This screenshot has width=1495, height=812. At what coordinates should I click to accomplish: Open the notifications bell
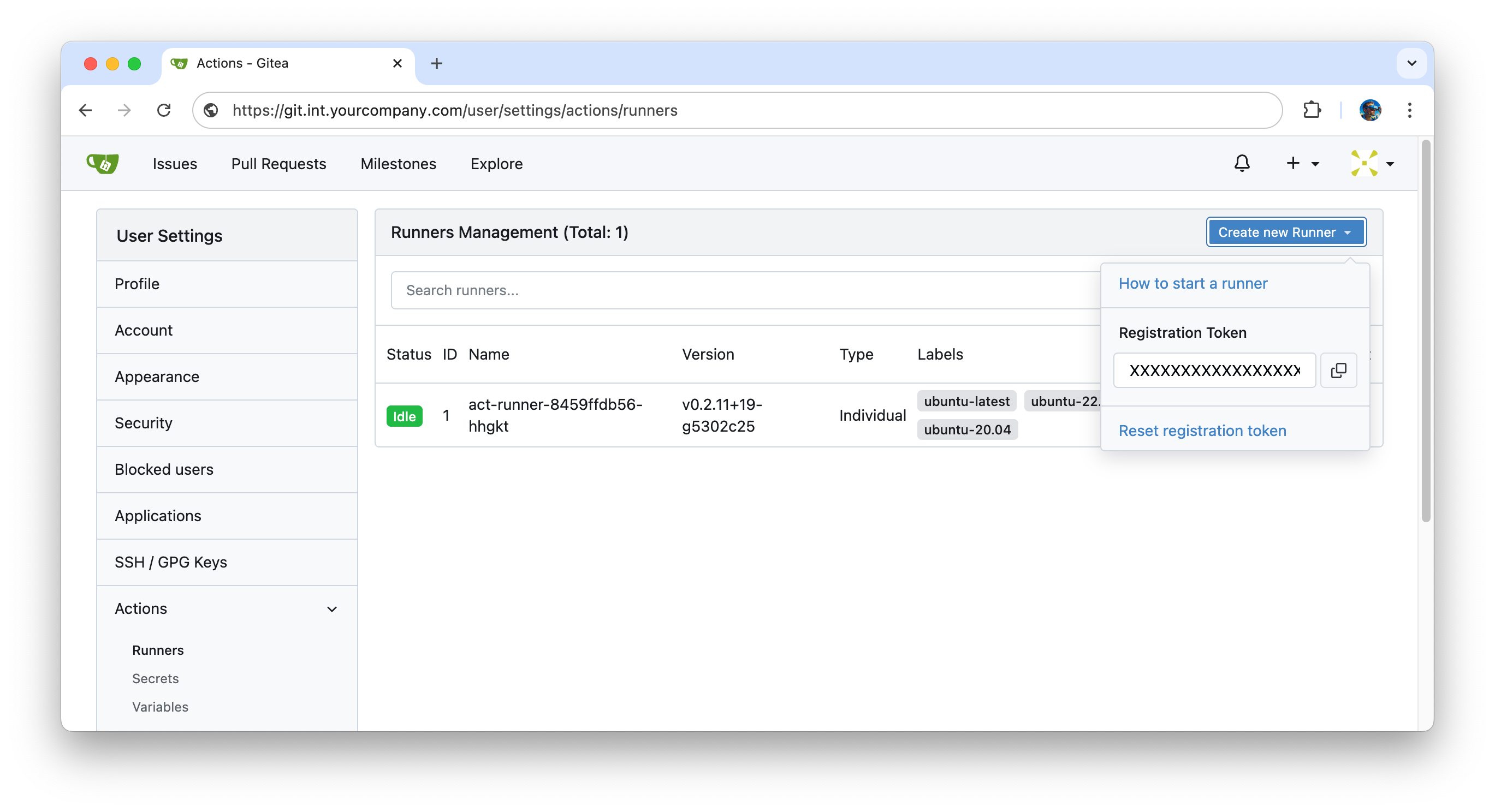tap(1242, 164)
